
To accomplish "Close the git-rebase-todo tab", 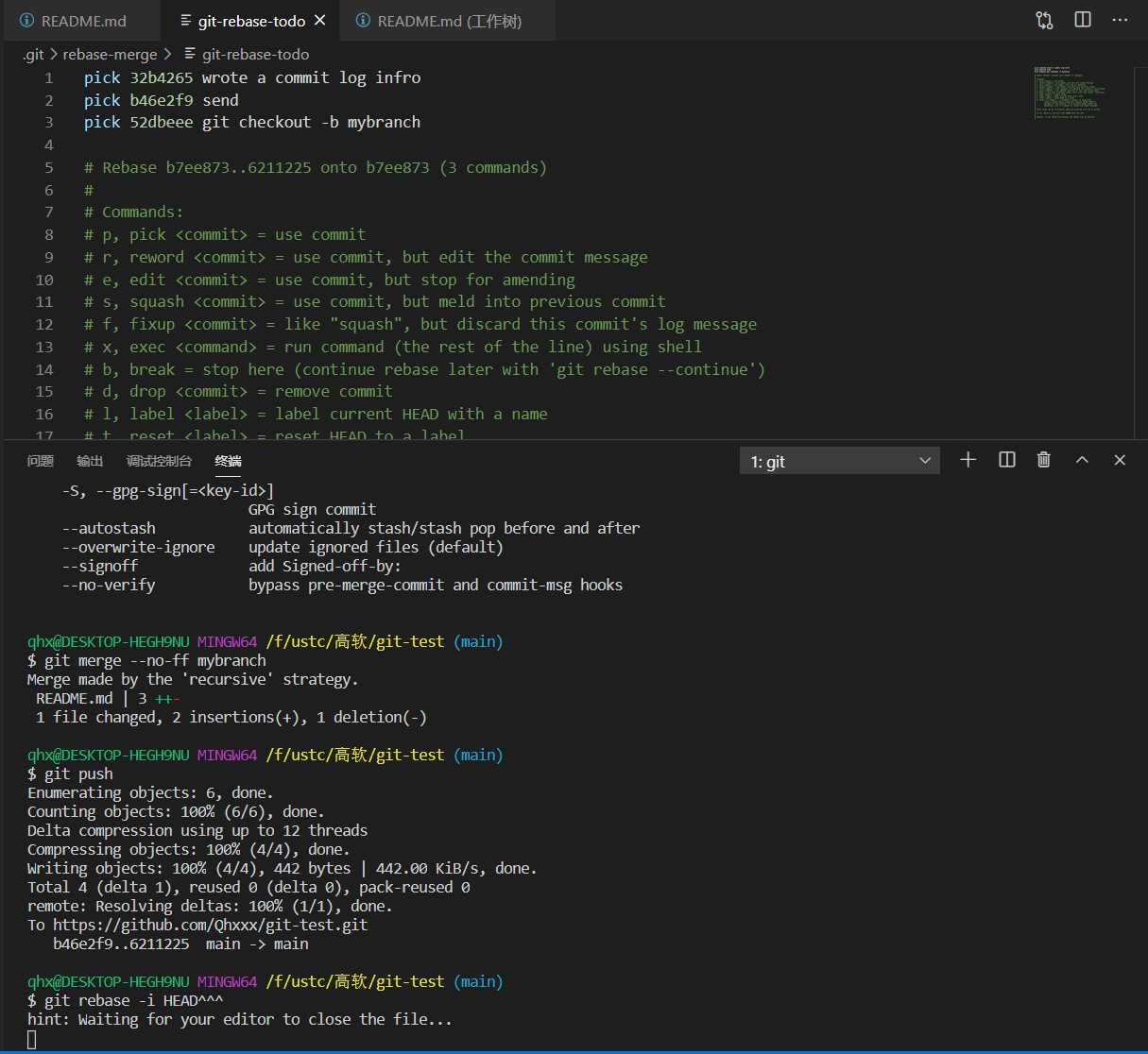I will click(x=320, y=20).
